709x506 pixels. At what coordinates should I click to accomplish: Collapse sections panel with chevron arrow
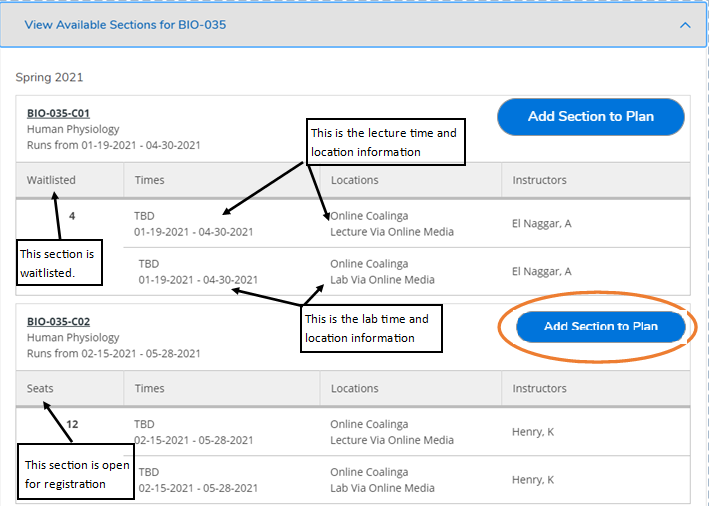[685, 25]
